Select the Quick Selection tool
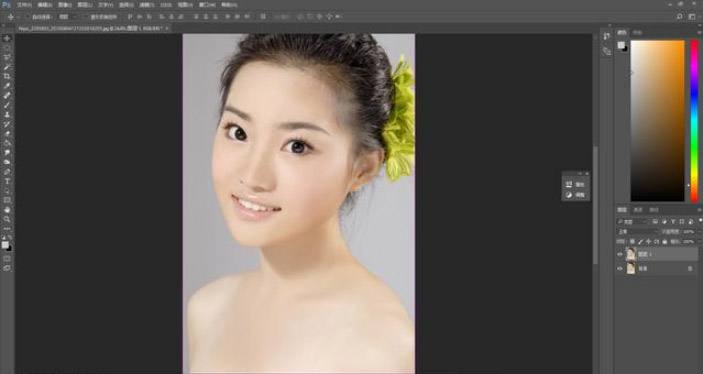Viewport: 703px width, 374px height. point(7,67)
